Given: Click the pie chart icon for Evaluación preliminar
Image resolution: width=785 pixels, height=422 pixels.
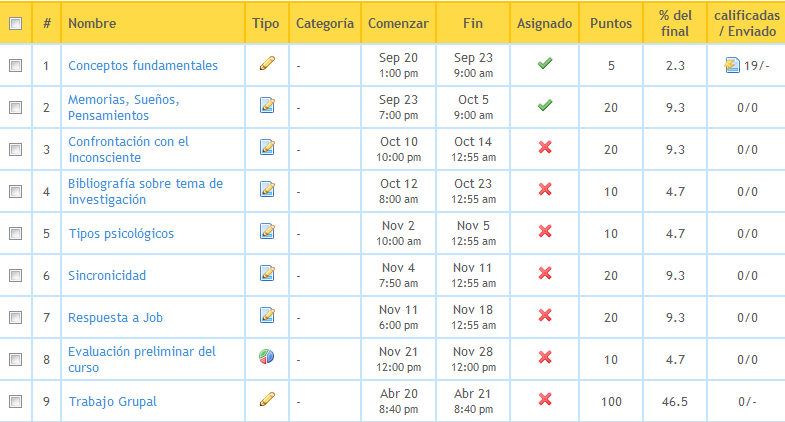Looking at the screenshot, I should [267, 357].
